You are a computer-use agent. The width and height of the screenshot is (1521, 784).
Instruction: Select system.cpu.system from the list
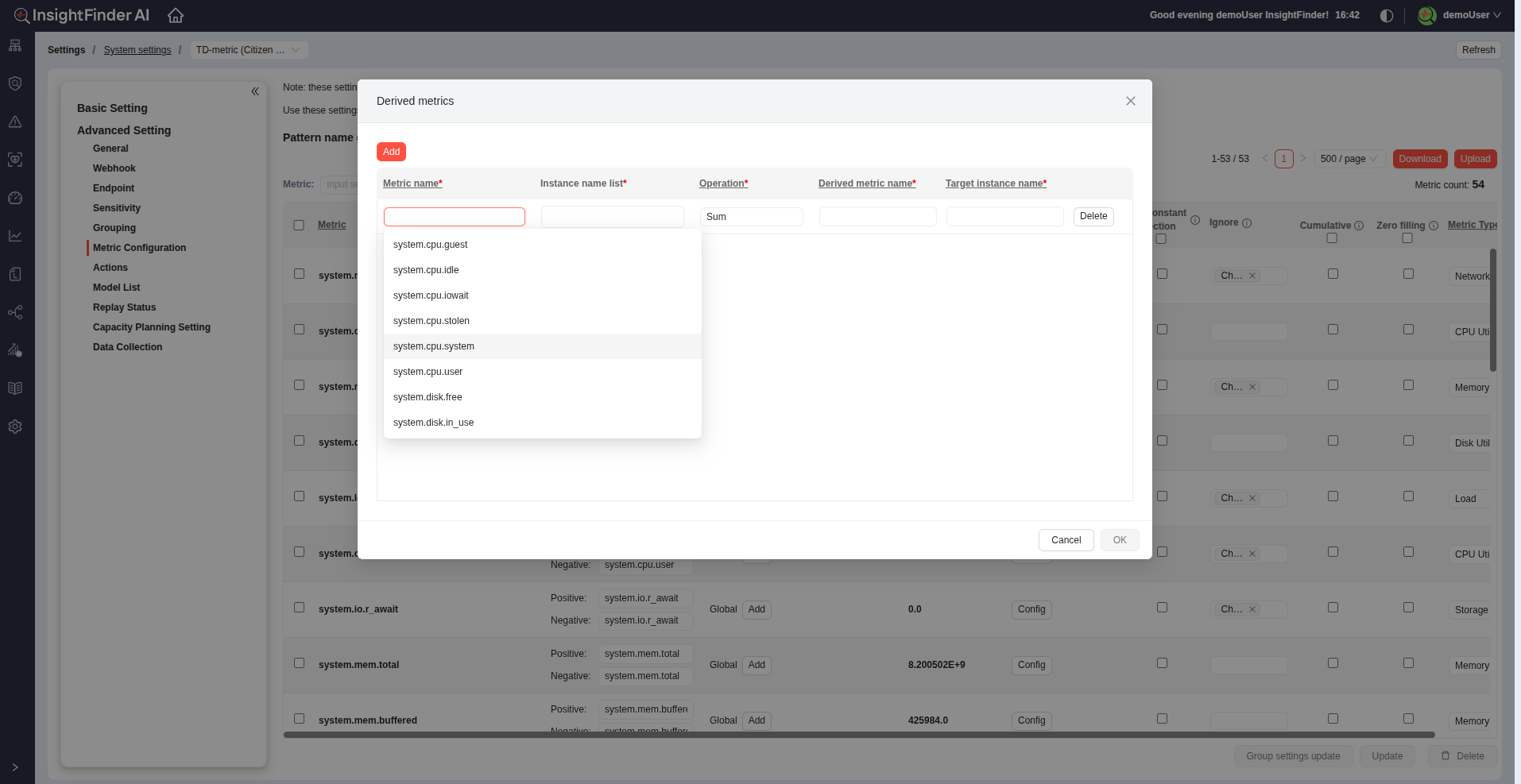coord(434,346)
